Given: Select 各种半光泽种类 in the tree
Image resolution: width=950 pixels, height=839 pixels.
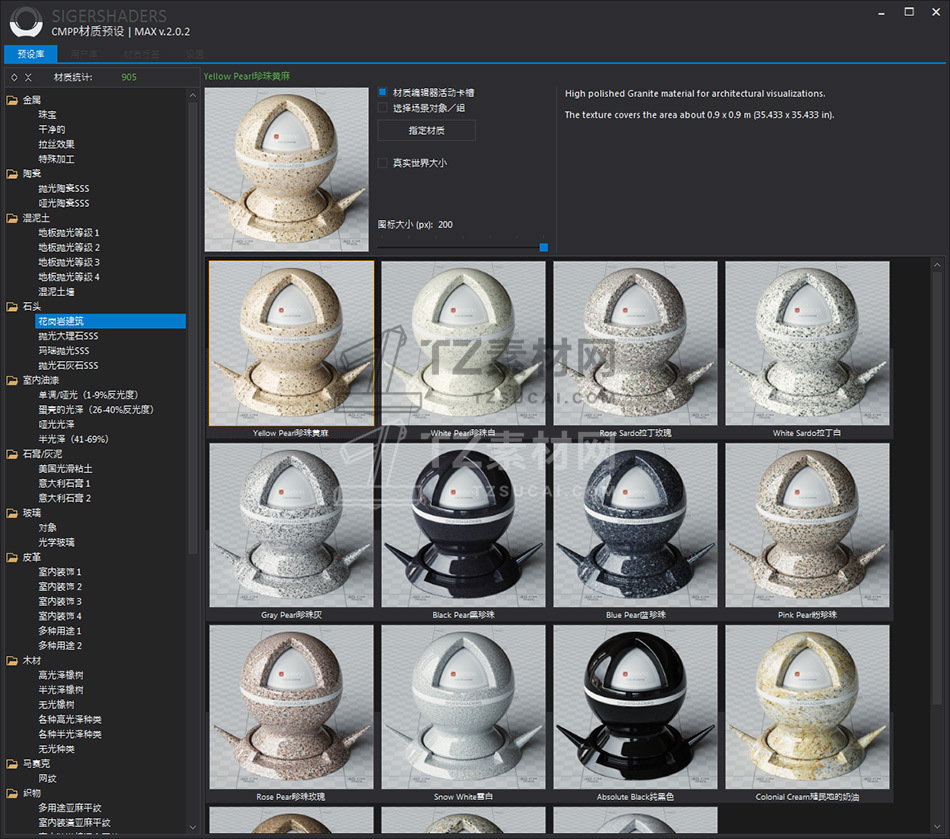Looking at the screenshot, I should [x=70, y=734].
